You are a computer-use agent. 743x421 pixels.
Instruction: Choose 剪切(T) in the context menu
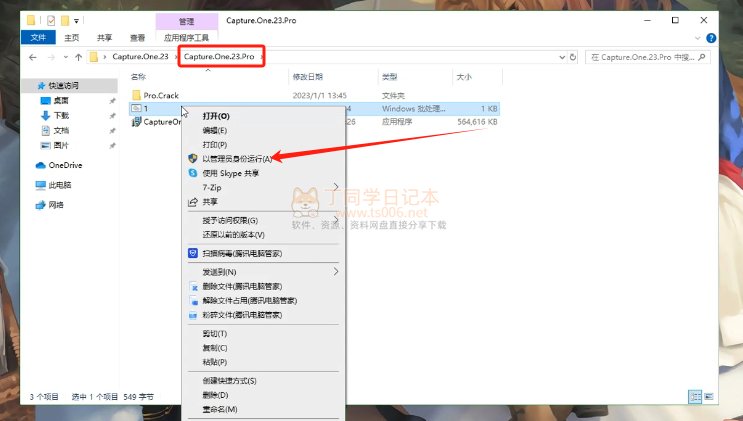(x=215, y=334)
